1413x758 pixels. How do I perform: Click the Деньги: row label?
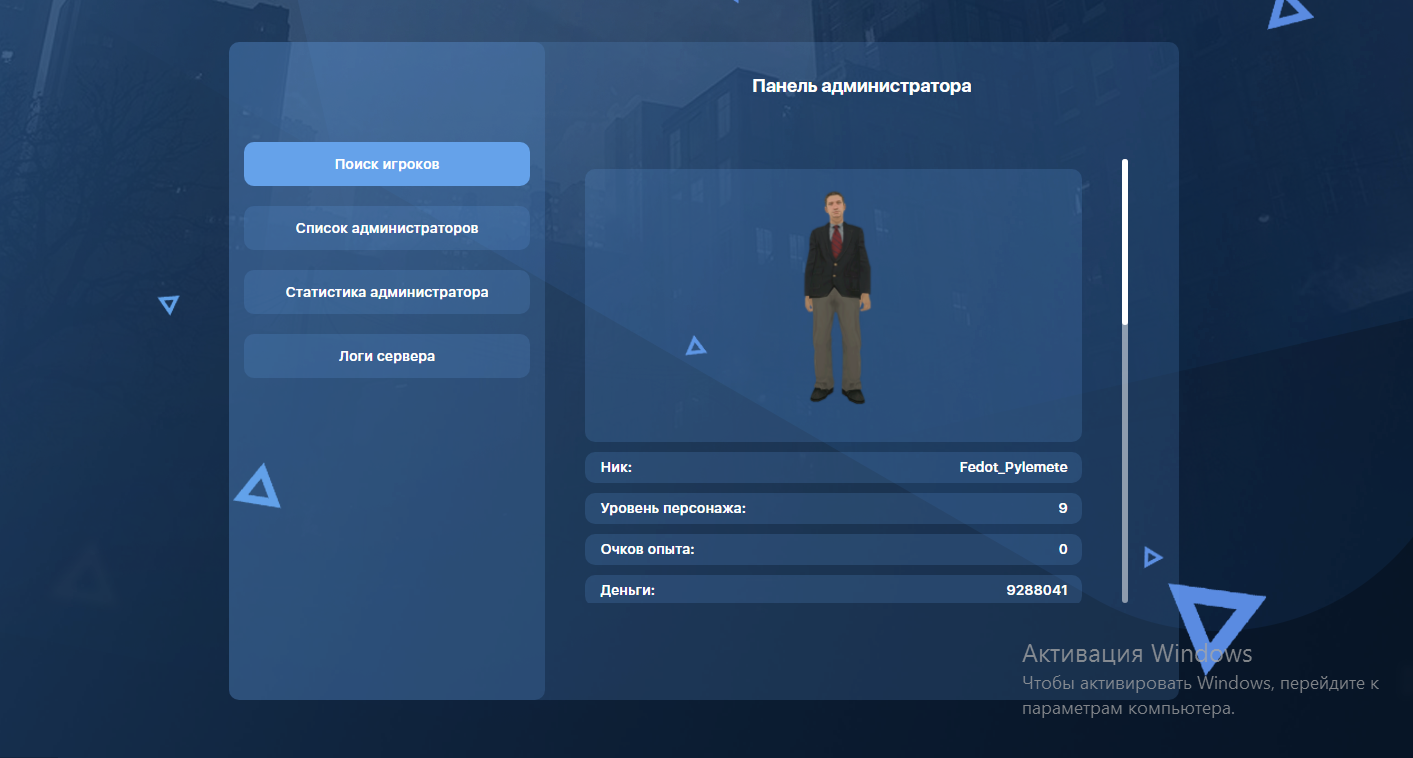[627, 590]
